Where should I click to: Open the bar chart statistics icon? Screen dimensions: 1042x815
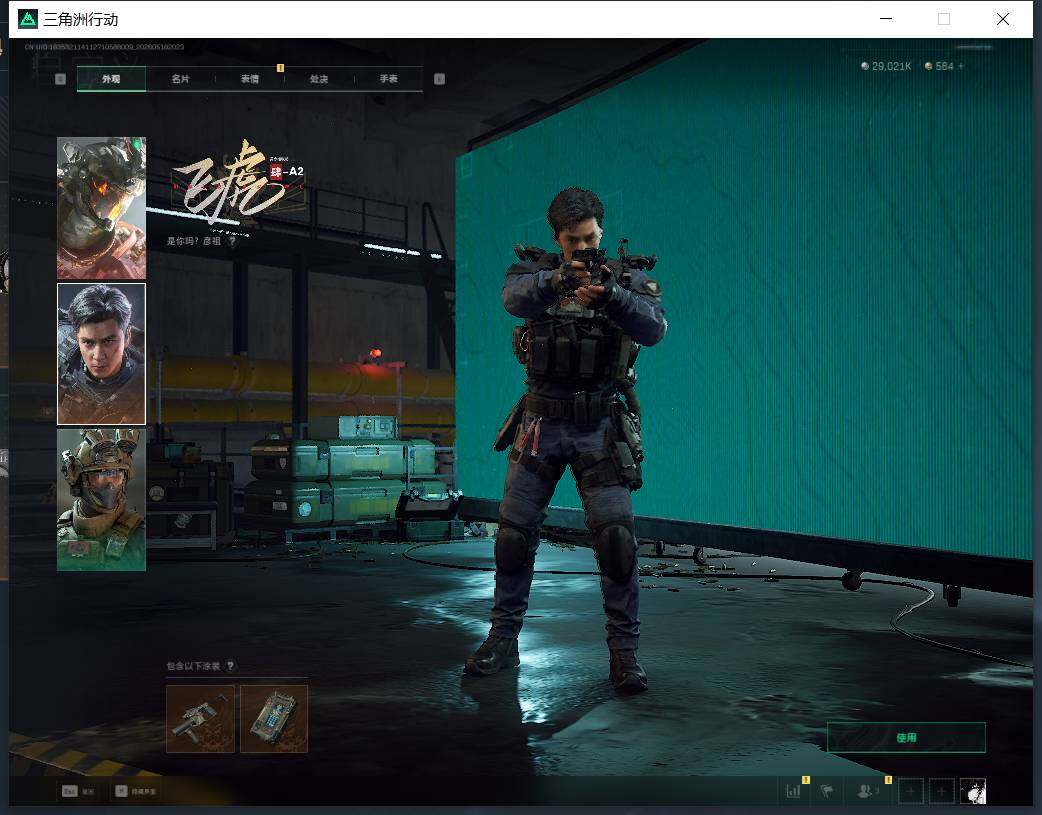click(x=793, y=791)
